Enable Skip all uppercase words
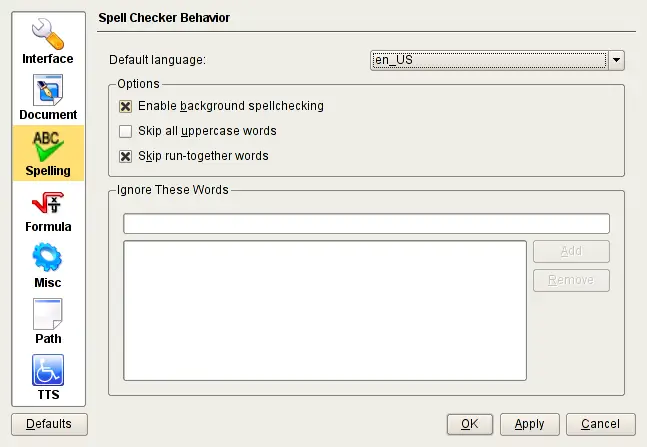647x447 pixels. pos(125,131)
